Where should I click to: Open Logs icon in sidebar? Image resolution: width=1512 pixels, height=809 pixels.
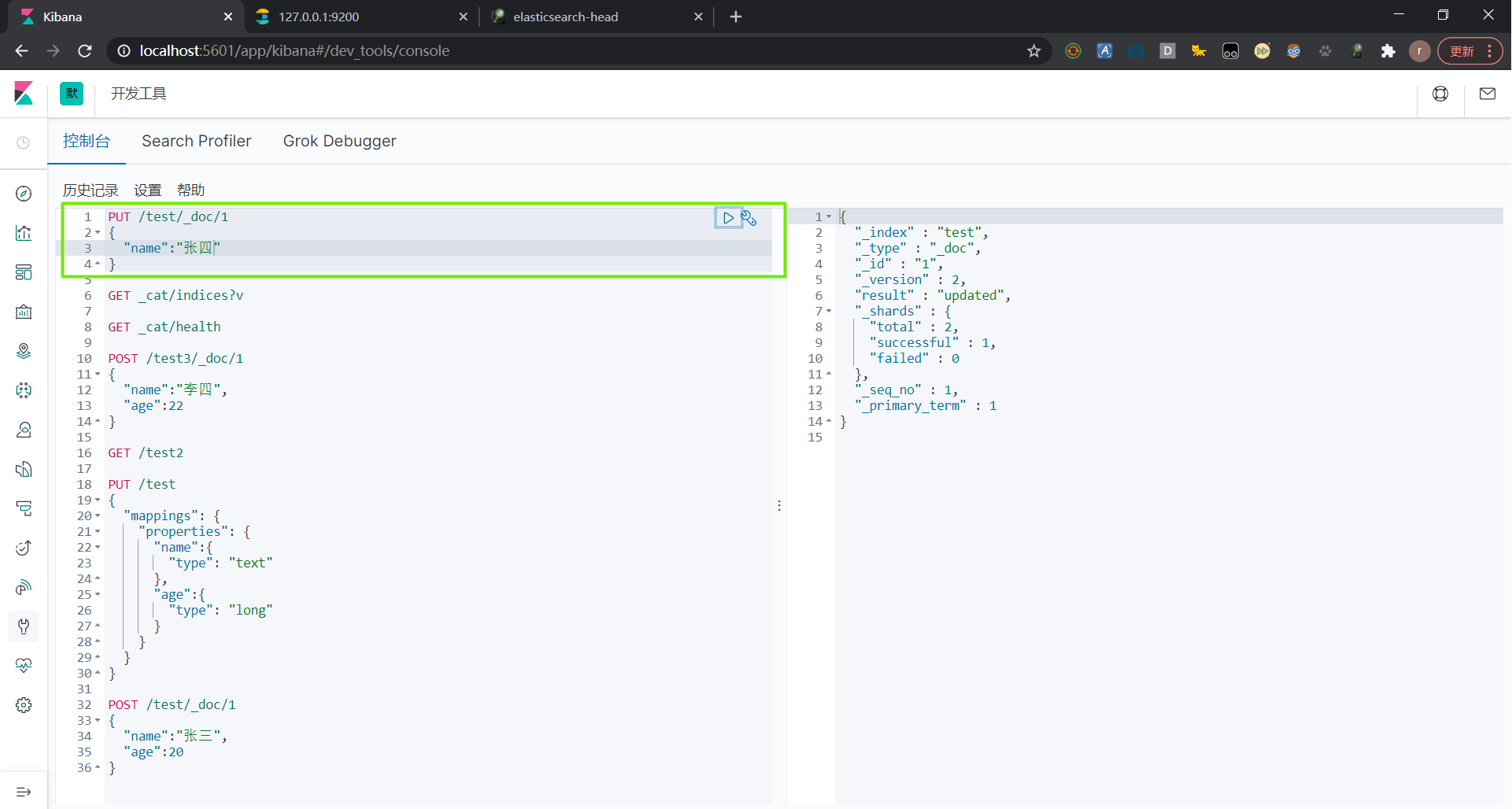(x=24, y=469)
